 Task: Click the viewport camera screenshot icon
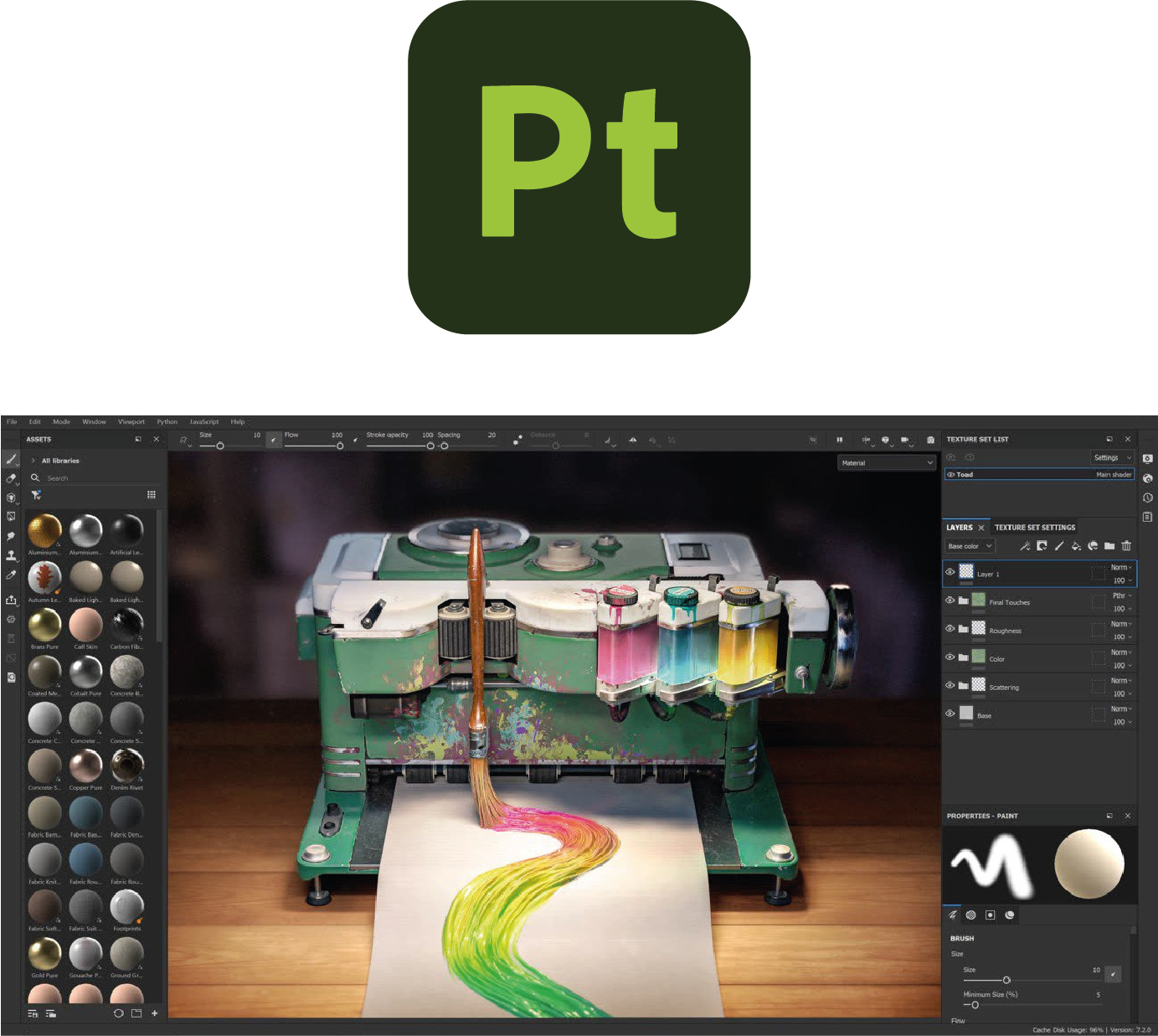point(930,440)
